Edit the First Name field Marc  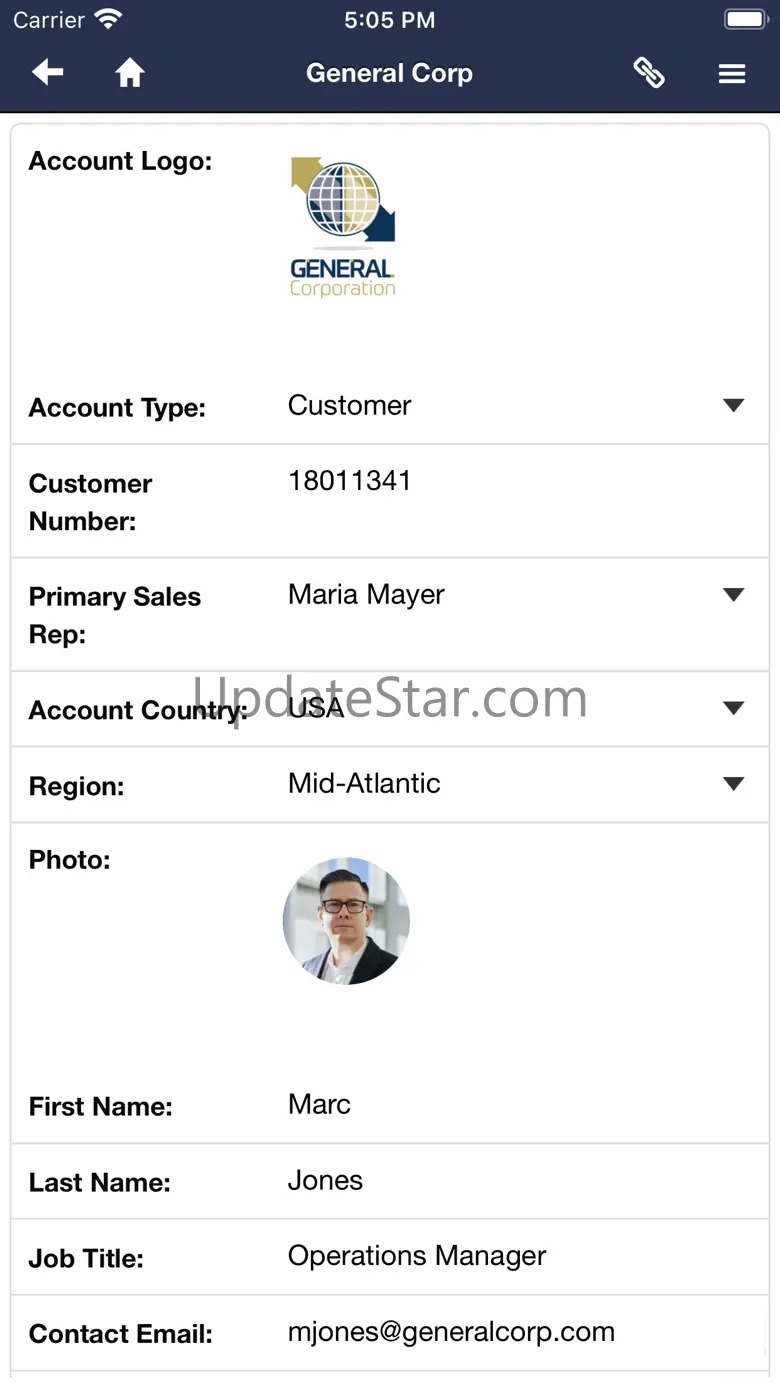pyautogui.click(x=320, y=1105)
